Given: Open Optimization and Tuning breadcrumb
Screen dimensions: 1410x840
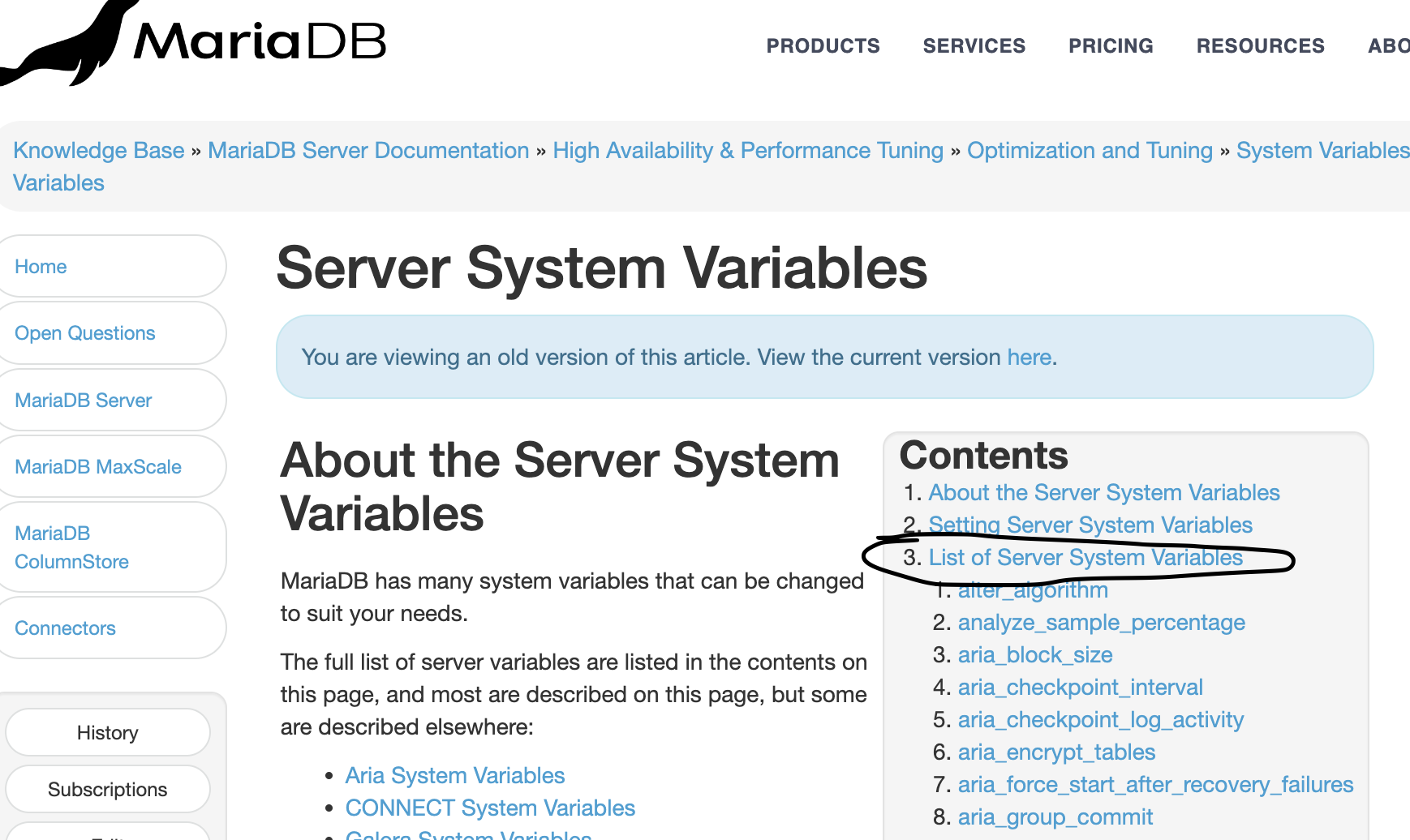Looking at the screenshot, I should [x=1090, y=151].
